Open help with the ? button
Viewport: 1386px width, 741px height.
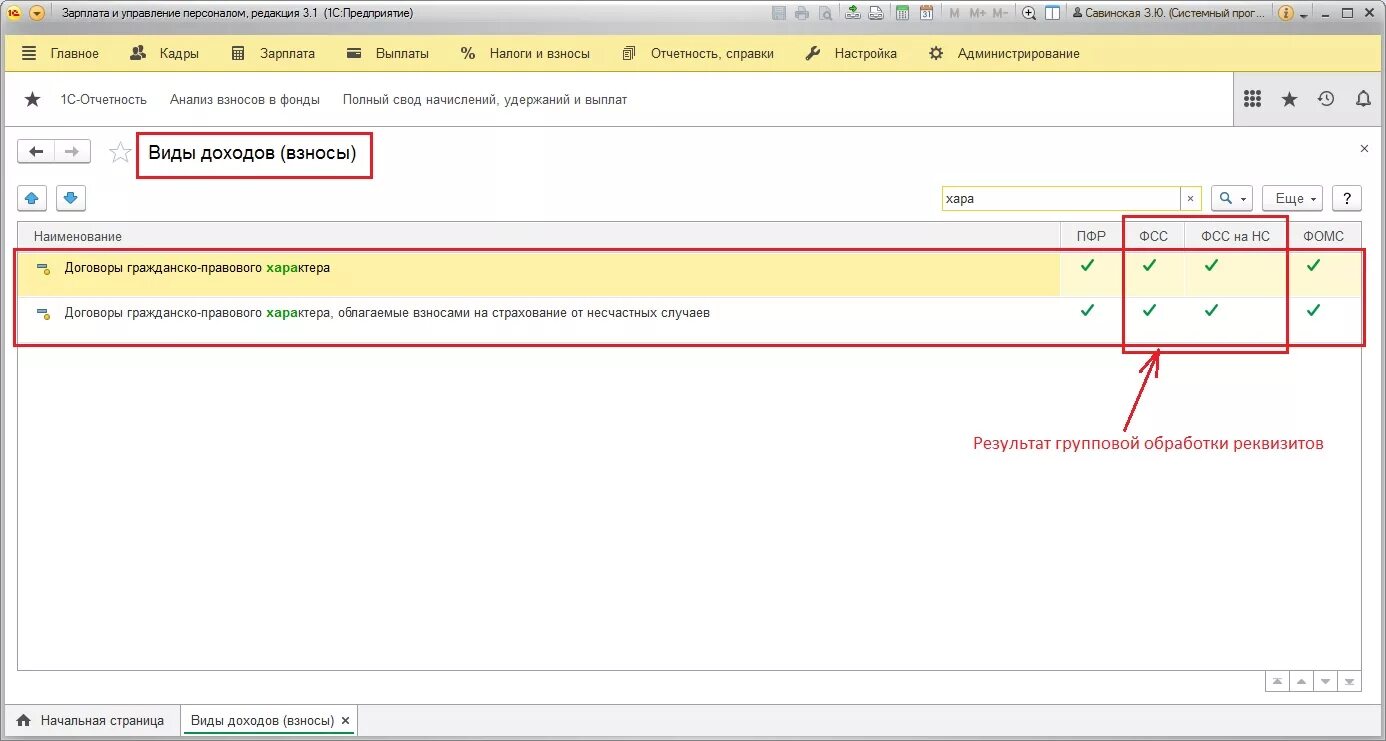[1347, 199]
